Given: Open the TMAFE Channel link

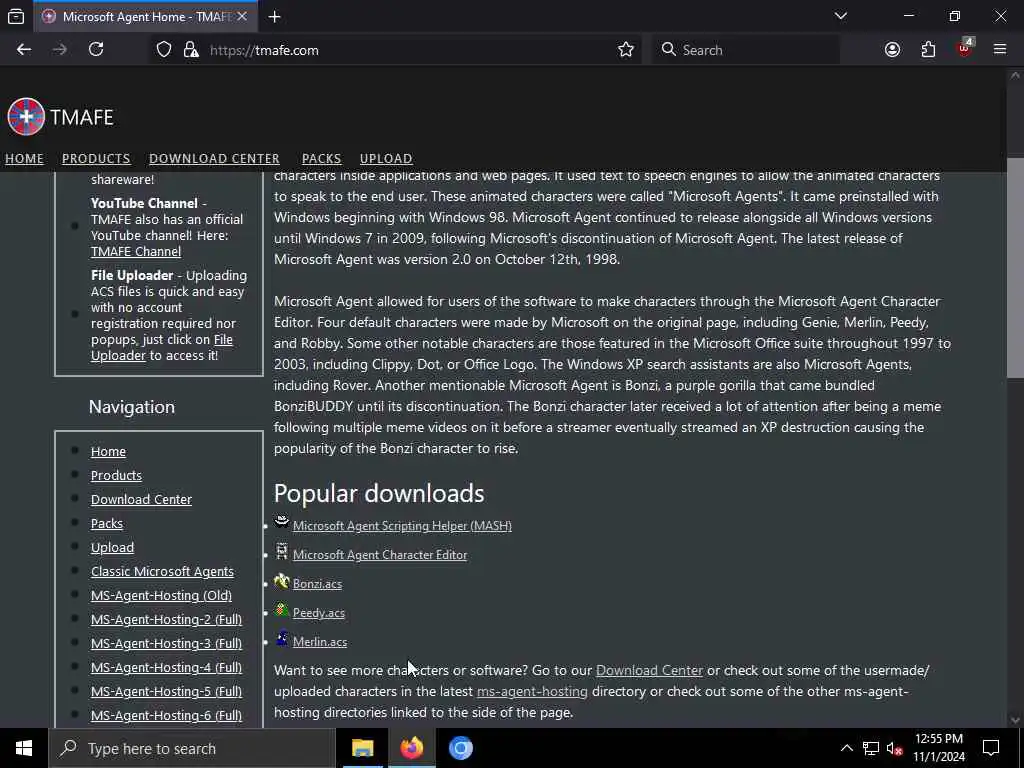Looking at the screenshot, I should 136,251.
